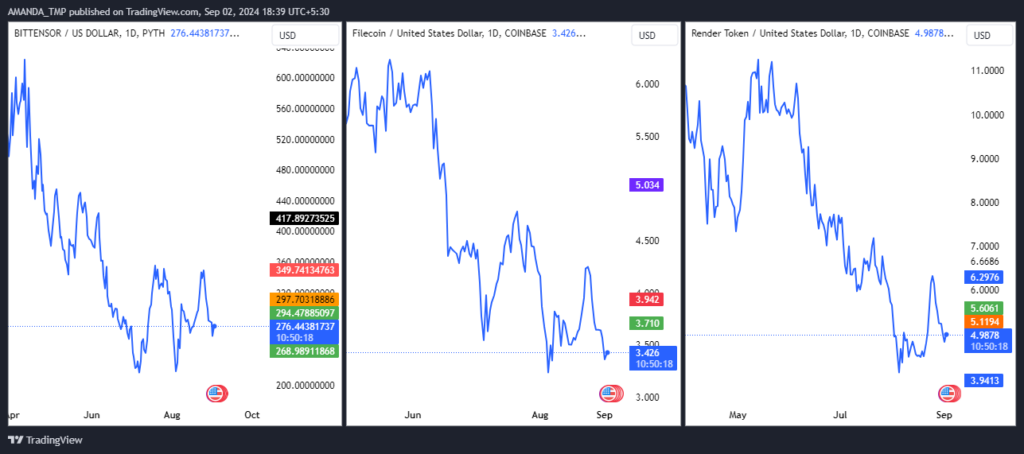Screen dimensions: 1024x454
Task: Select the green 3.710 price label
Action: (x=645, y=323)
